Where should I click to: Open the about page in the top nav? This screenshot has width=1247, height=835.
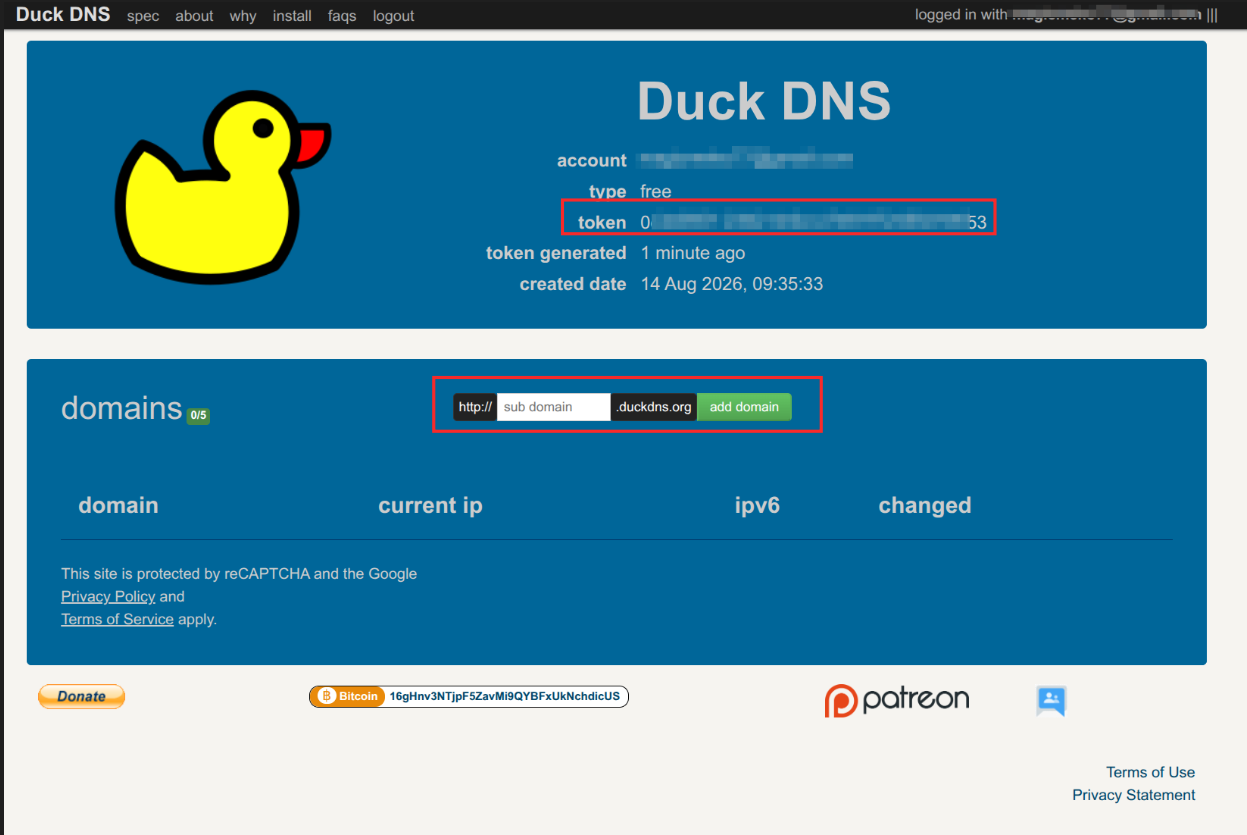point(194,16)
